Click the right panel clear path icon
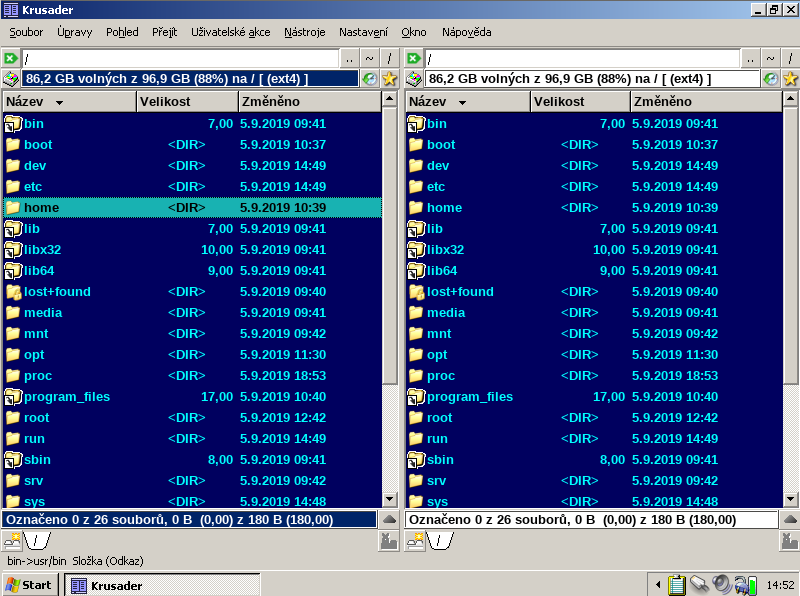This screenshot has height=596, width=800. (x=414, y=58)
